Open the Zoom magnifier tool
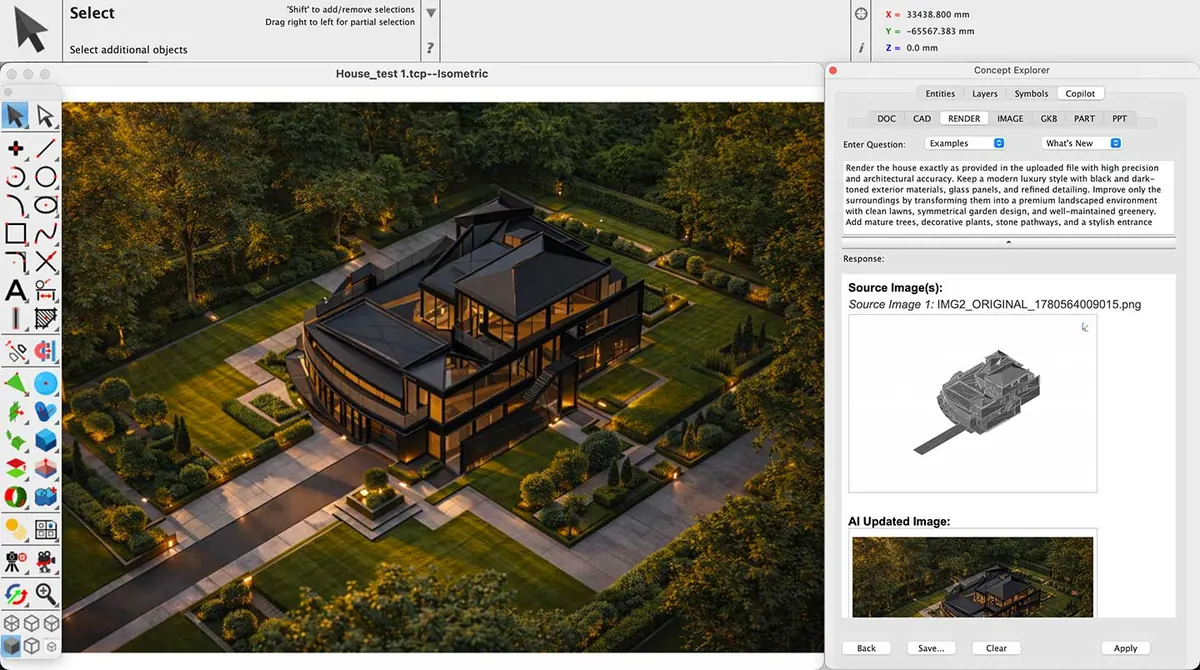This screenshot has height=670, width=1200. pyautogui.click(x=46, y=593)
